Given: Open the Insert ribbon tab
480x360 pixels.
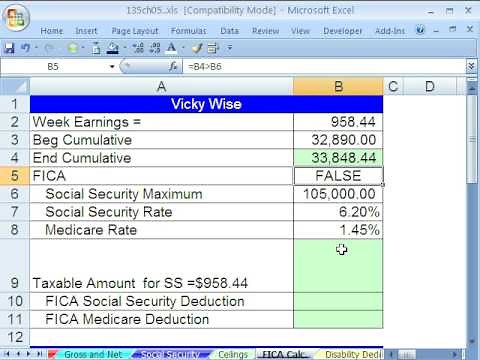Looking at the screenshot, I should pyautogui.click(x=86, y=31).
